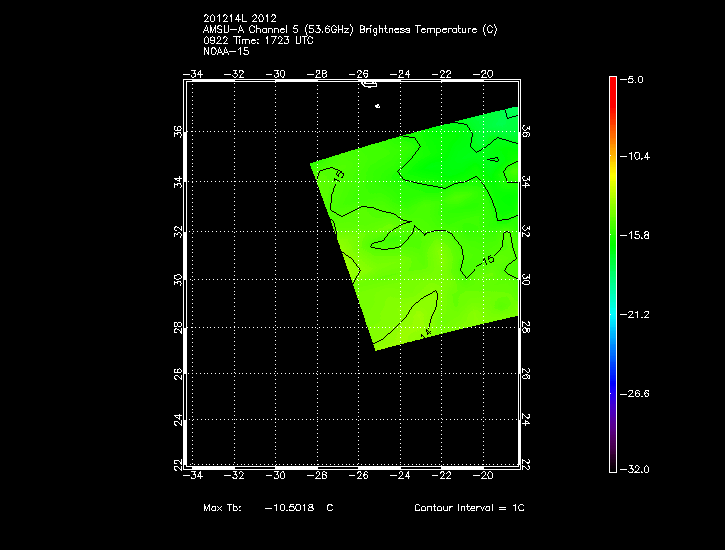Click the AMSU-A Channel 5 title line
The image size is (725, 550).
(350, 30)
